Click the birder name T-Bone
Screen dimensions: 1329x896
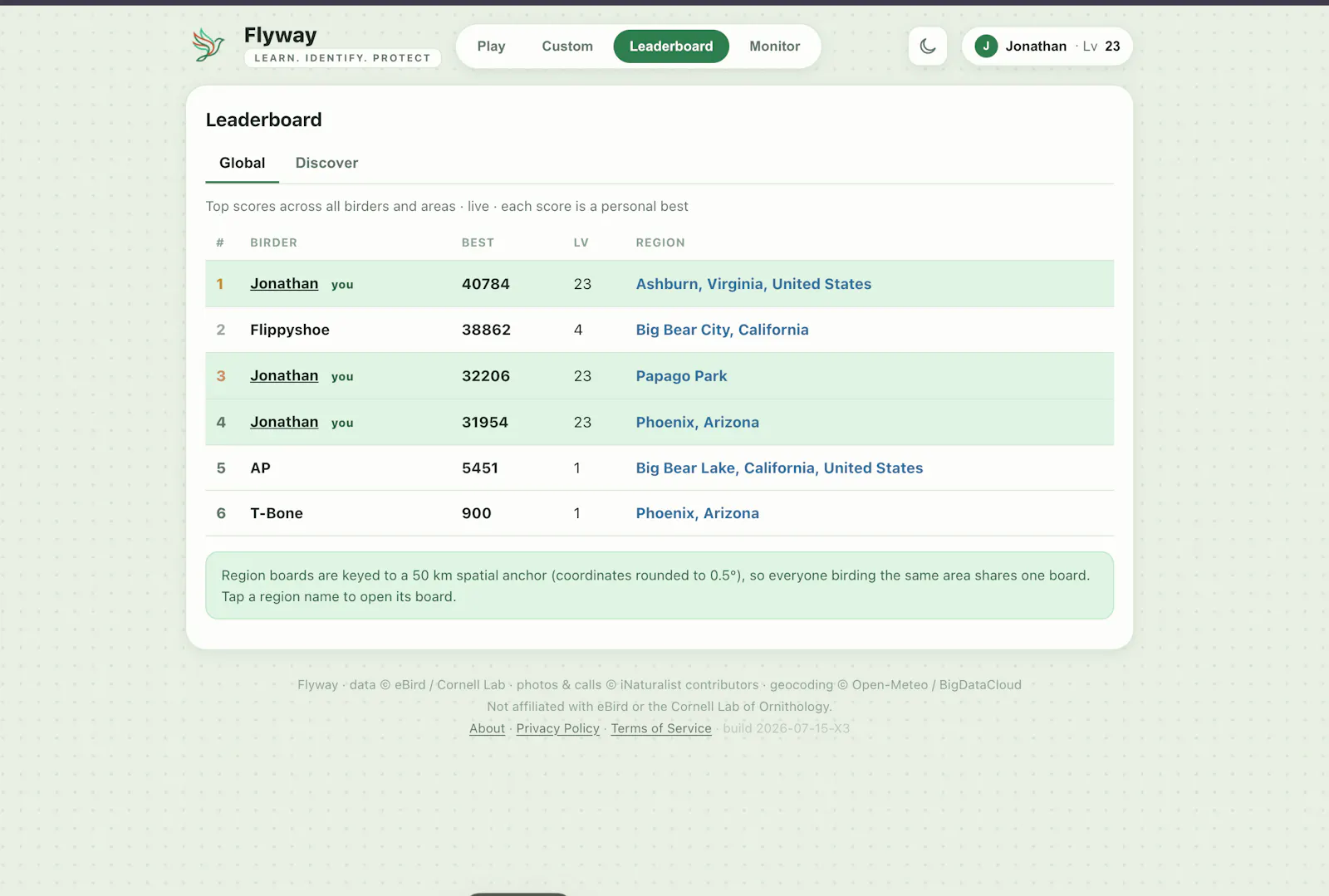pos(277,513)
